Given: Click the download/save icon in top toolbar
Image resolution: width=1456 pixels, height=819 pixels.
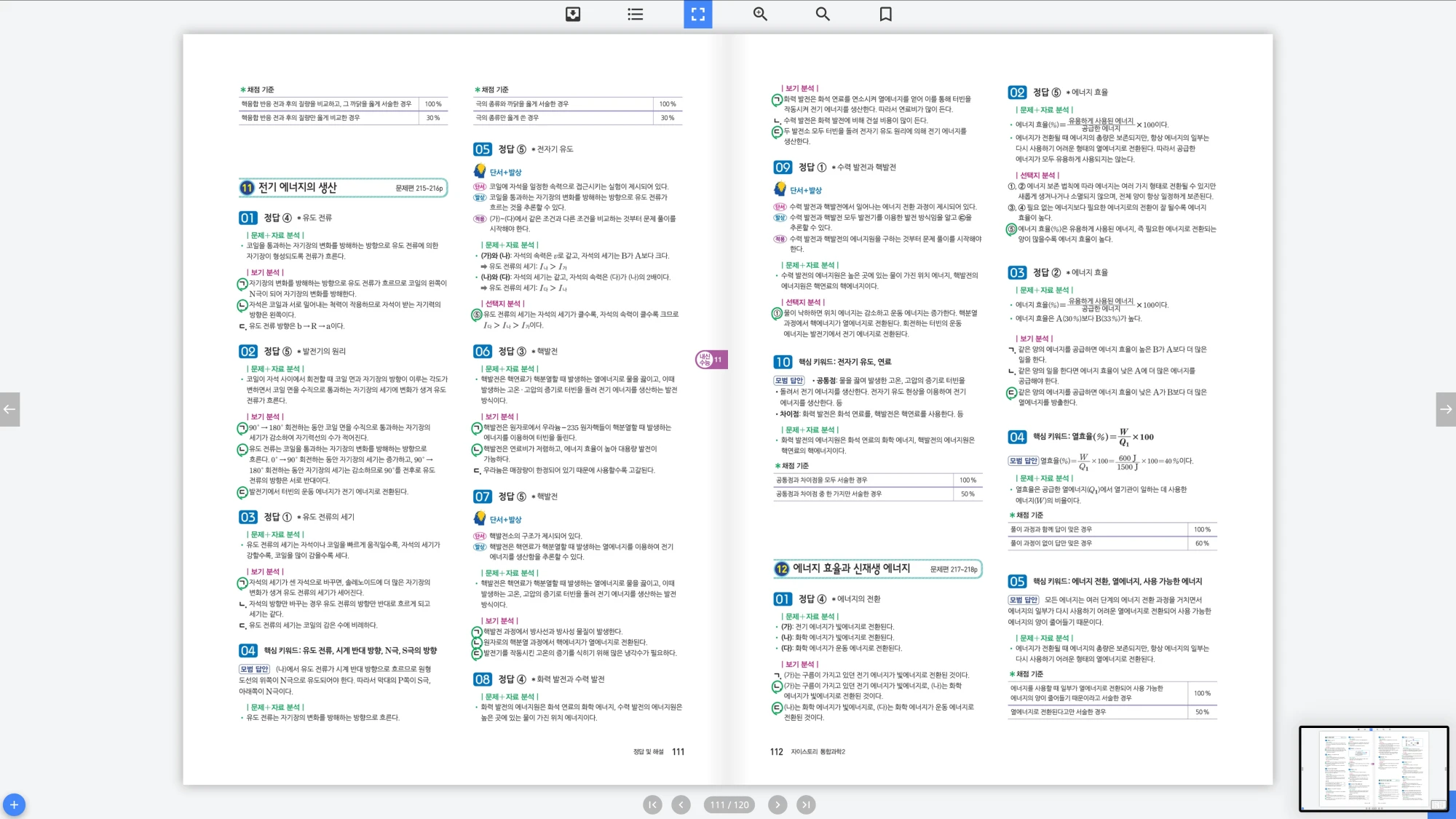Looking at the screenshot, I should point(573,14).
